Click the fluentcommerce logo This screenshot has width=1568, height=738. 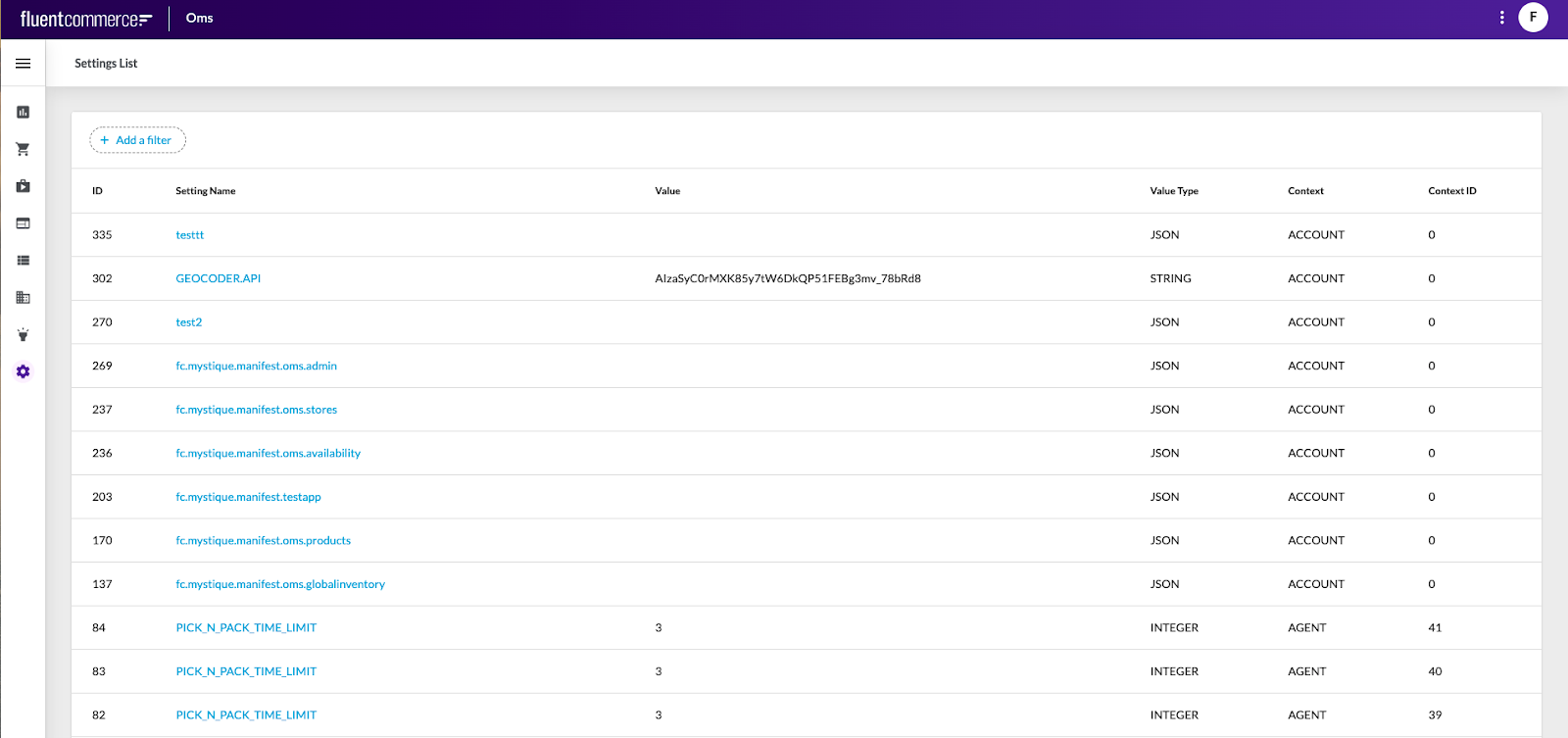tap(86, 20)
